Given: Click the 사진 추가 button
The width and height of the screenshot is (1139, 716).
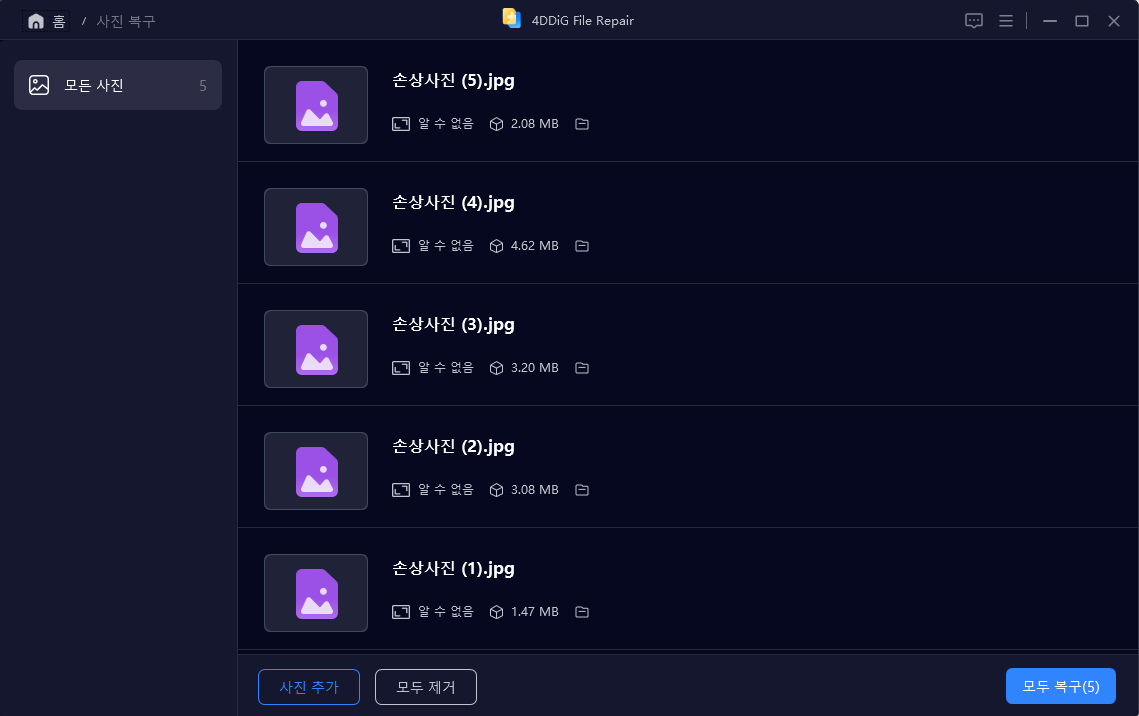Looking at the screenshot, I should click(x=309, y=687).
